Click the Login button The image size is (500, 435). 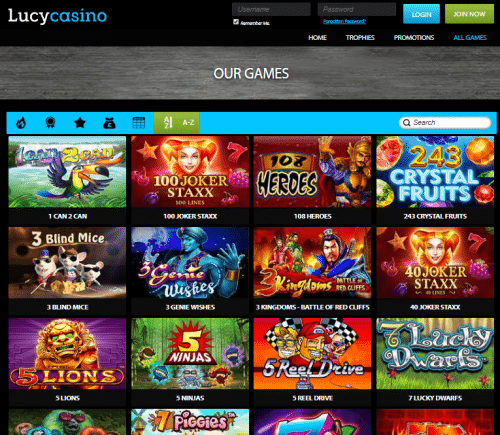tap(421, 14)
